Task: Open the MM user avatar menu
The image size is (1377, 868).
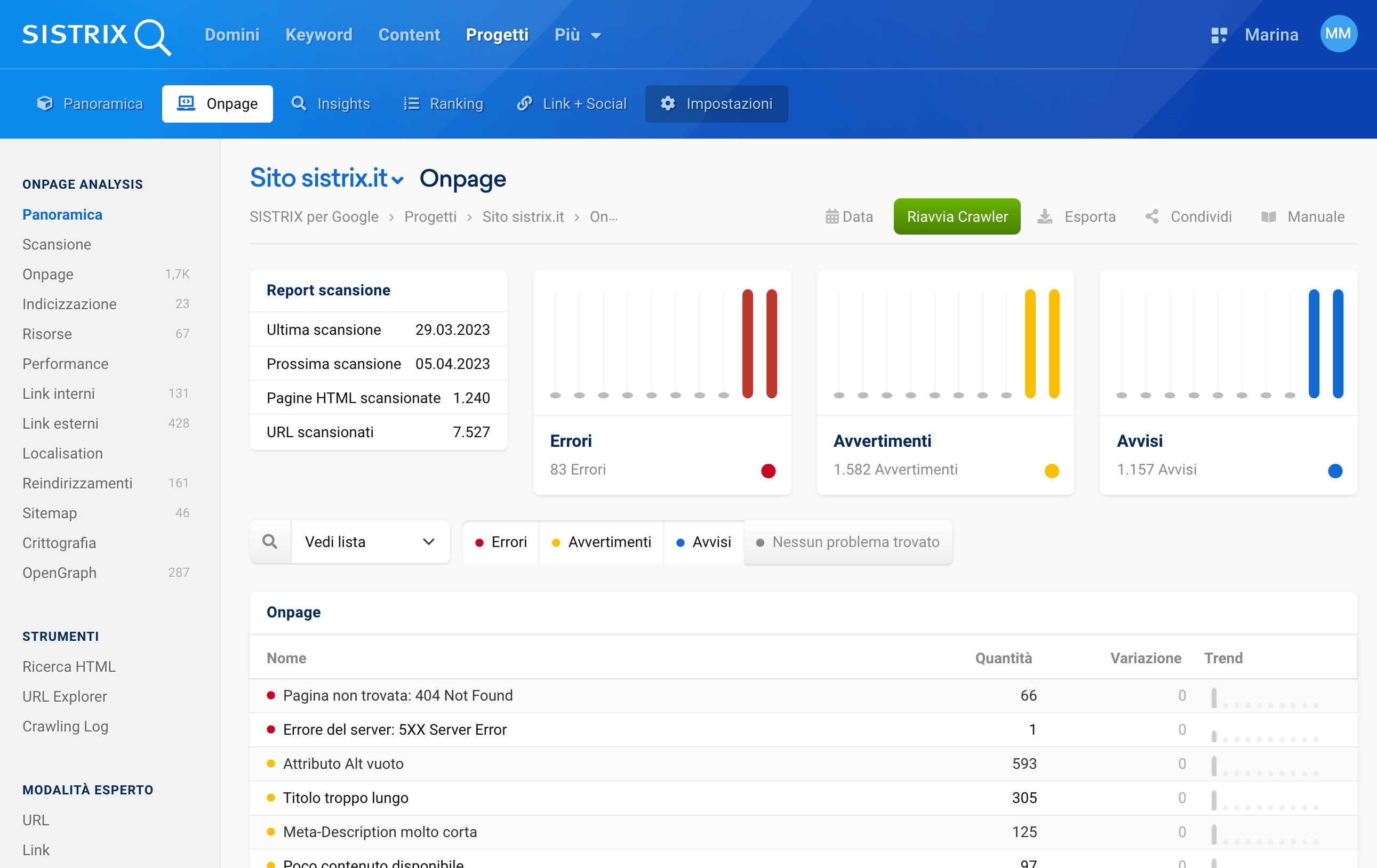Action: point(1338,34)
